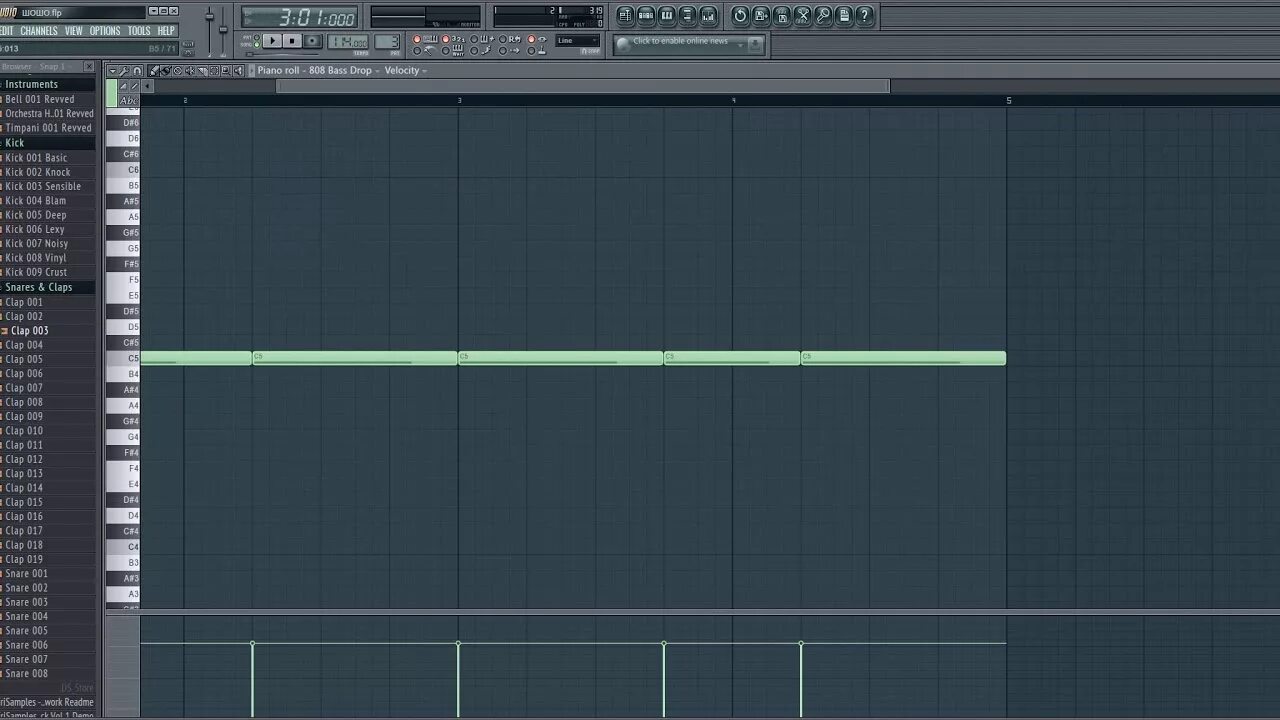The height and width of the screenshot is (720, 1280).
Task: Click the one-click recording microphone icon
Action: click(823, 15)
